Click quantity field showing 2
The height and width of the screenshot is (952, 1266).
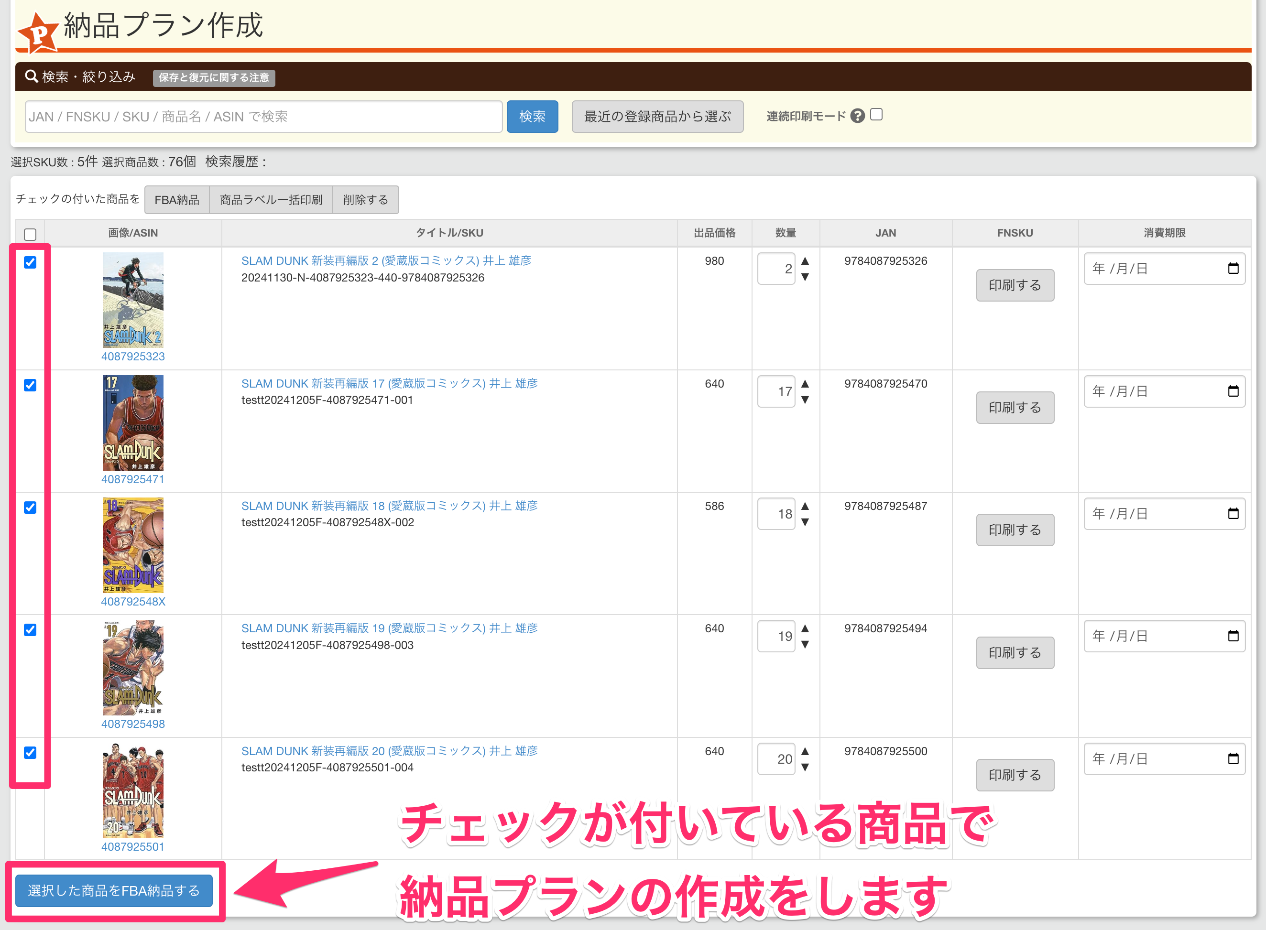776,269
